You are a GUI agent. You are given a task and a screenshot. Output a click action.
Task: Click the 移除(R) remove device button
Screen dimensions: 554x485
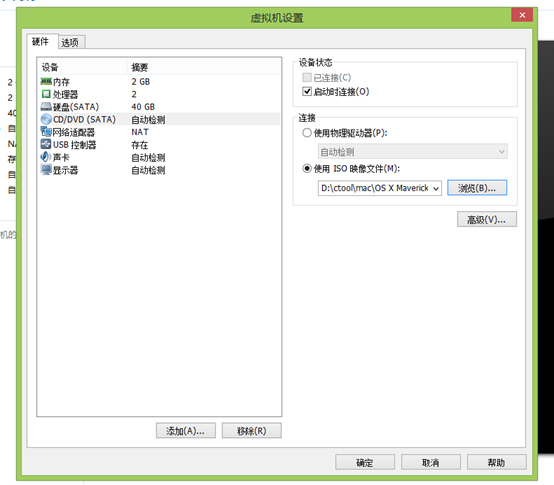(x=252, y=431)
